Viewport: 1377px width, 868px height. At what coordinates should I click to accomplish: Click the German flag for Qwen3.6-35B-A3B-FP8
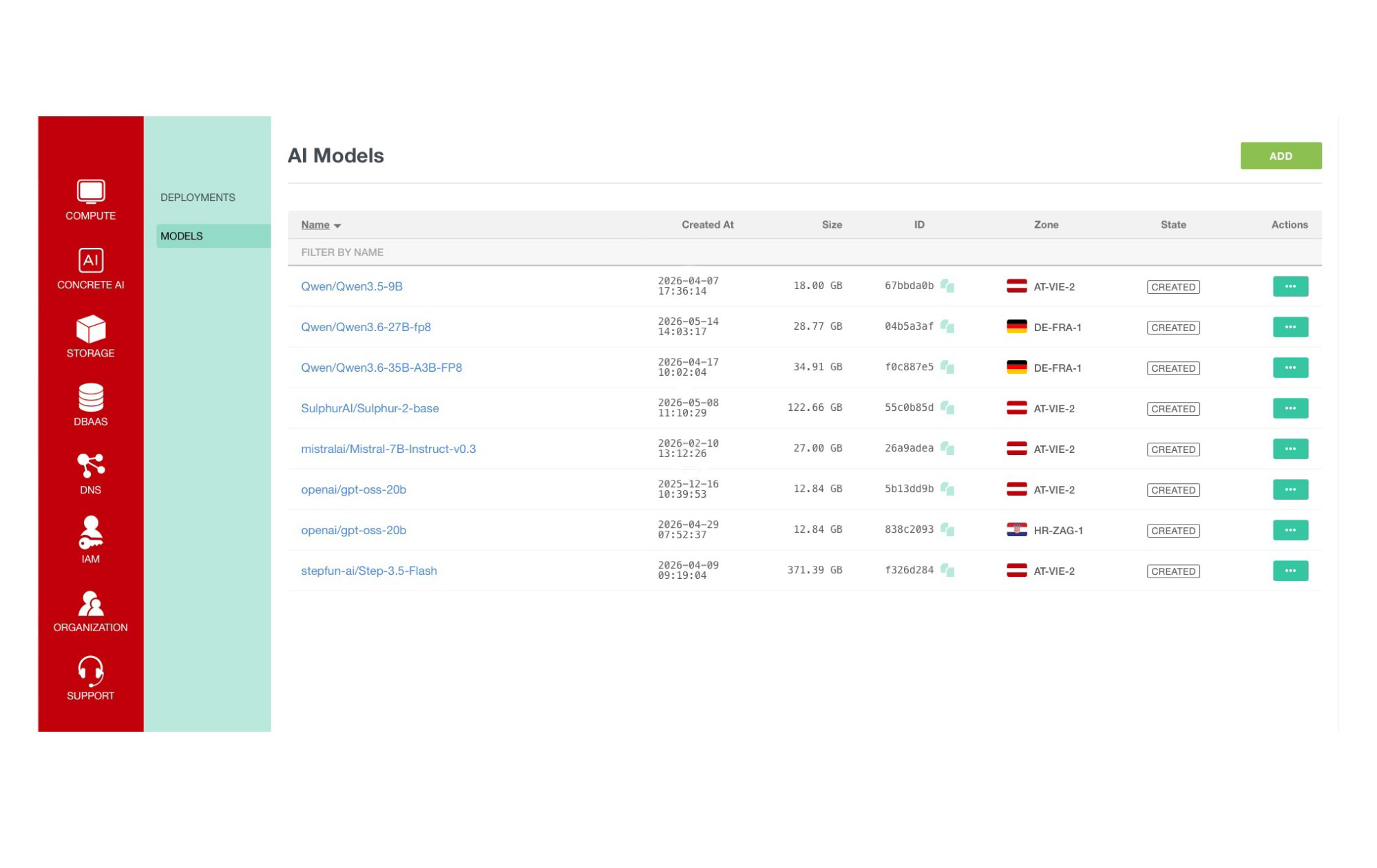pos(1016,367)
